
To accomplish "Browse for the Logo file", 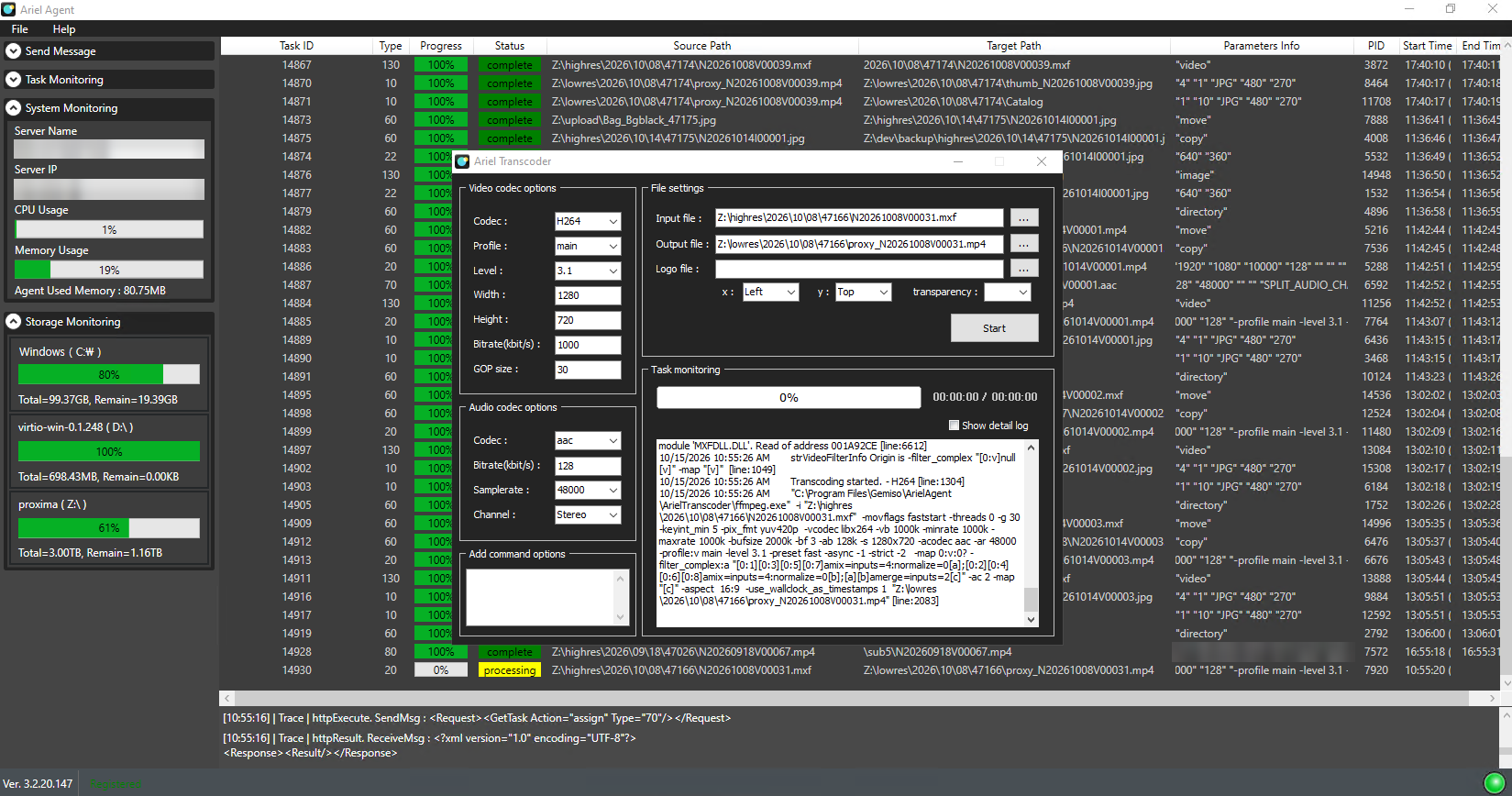I will (x=1023, y=269).
